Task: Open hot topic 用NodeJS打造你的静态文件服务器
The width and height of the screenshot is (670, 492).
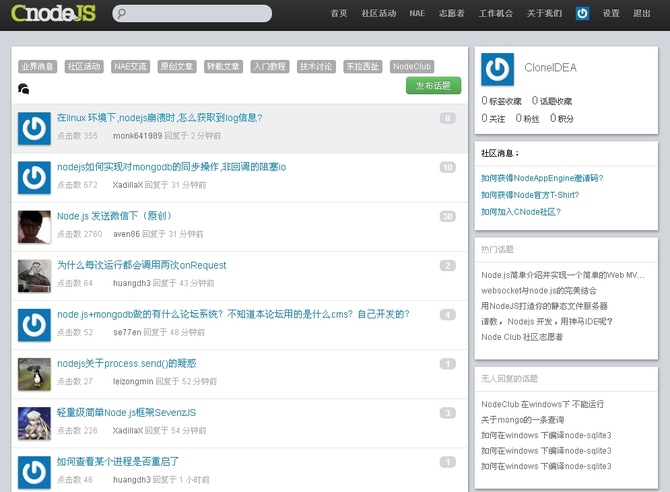Action: [x=544, y=306]
